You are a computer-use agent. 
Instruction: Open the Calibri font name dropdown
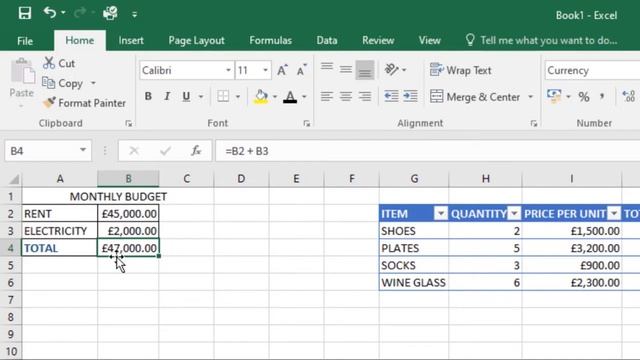pos(228,71)
